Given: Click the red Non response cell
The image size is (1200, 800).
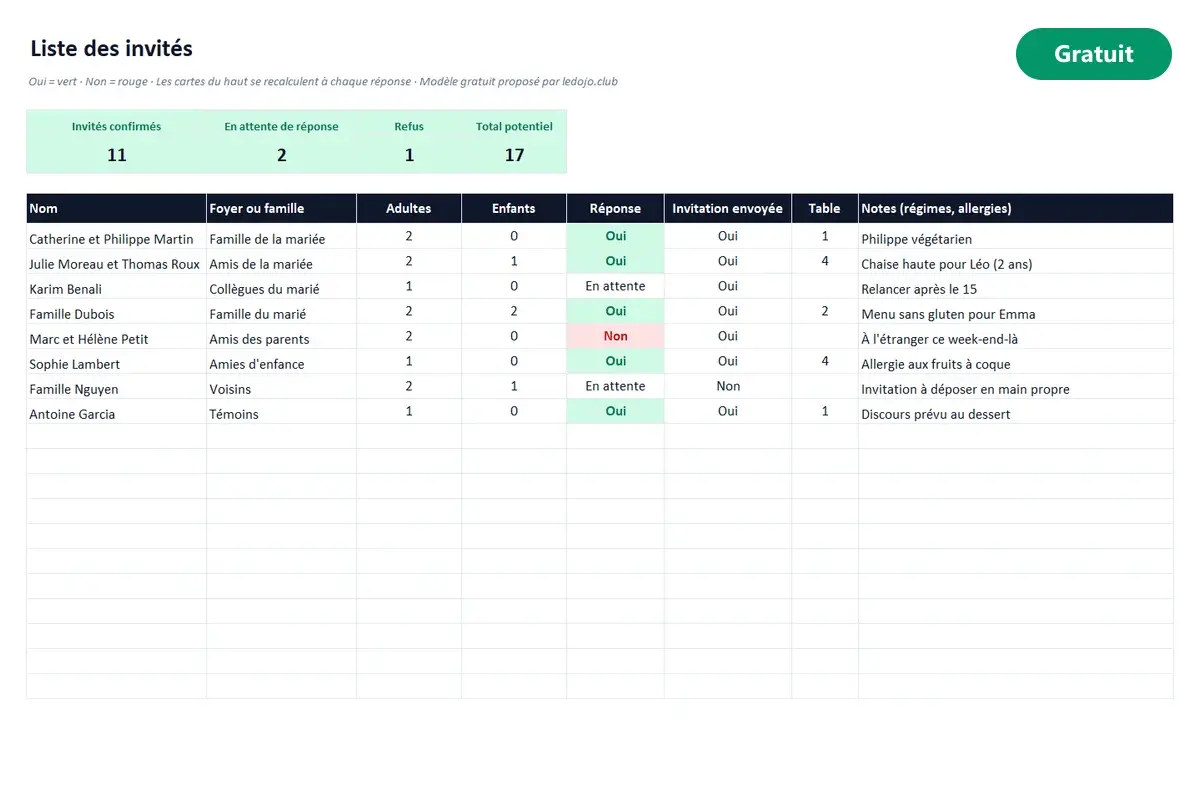Looking at the screenshot, I should 615,336.
